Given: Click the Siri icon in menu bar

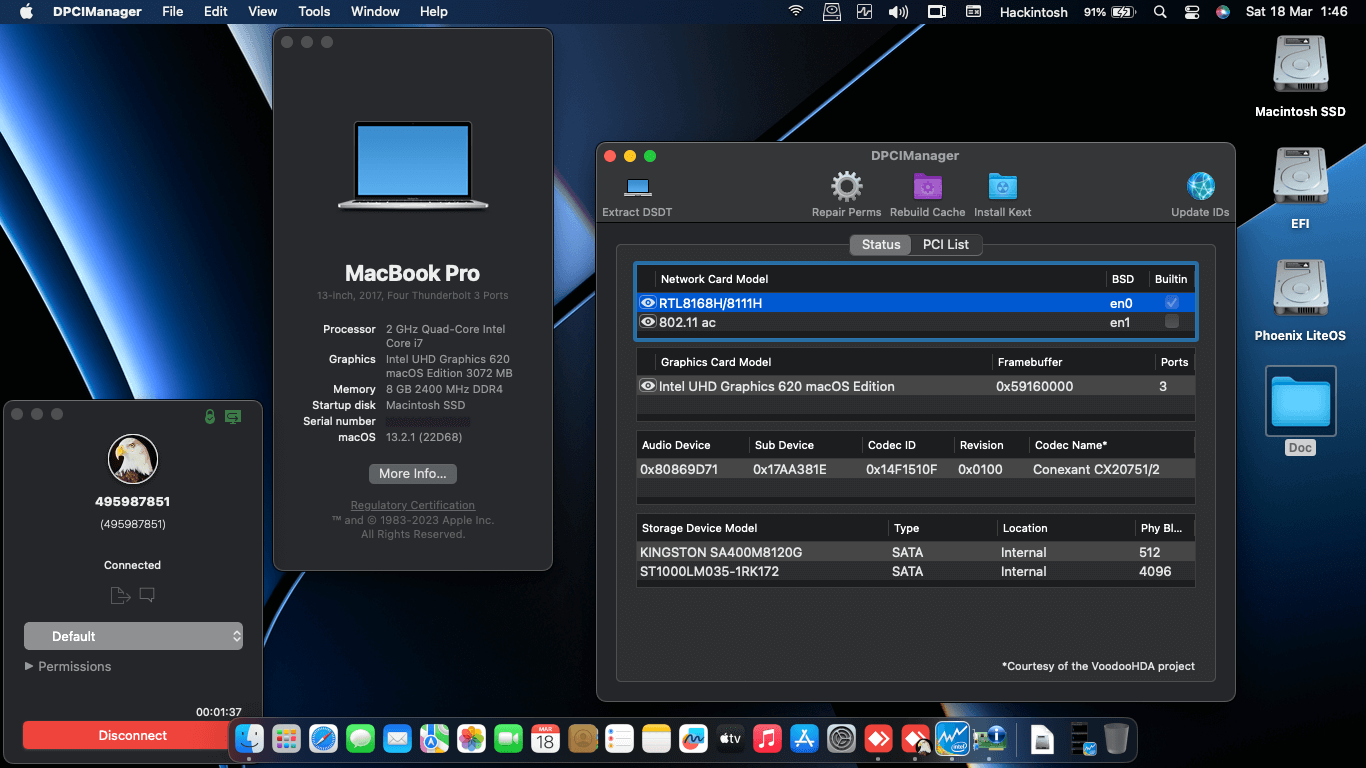Looking at the screenshot, I should [x=1222, y=12].
